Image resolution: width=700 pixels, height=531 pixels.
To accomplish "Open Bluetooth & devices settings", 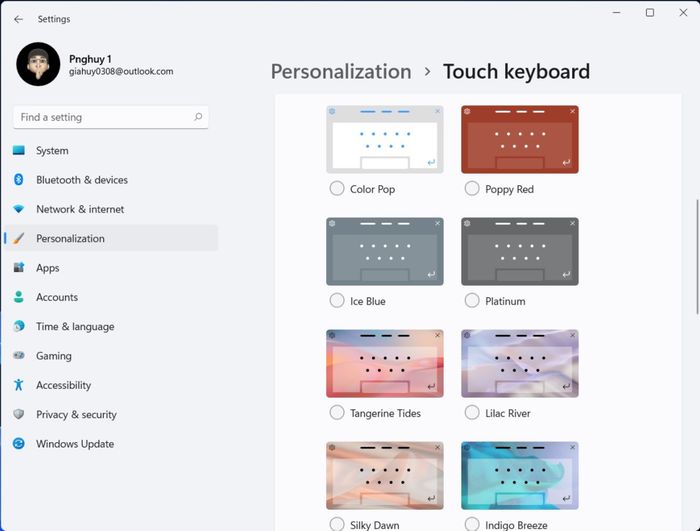I will 111,180.
